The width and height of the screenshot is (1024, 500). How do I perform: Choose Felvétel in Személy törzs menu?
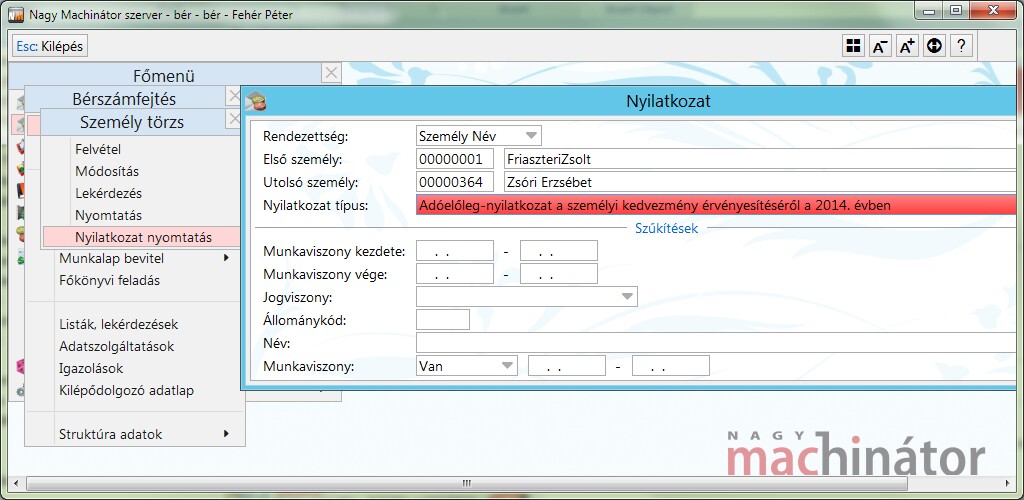(98, 149)
